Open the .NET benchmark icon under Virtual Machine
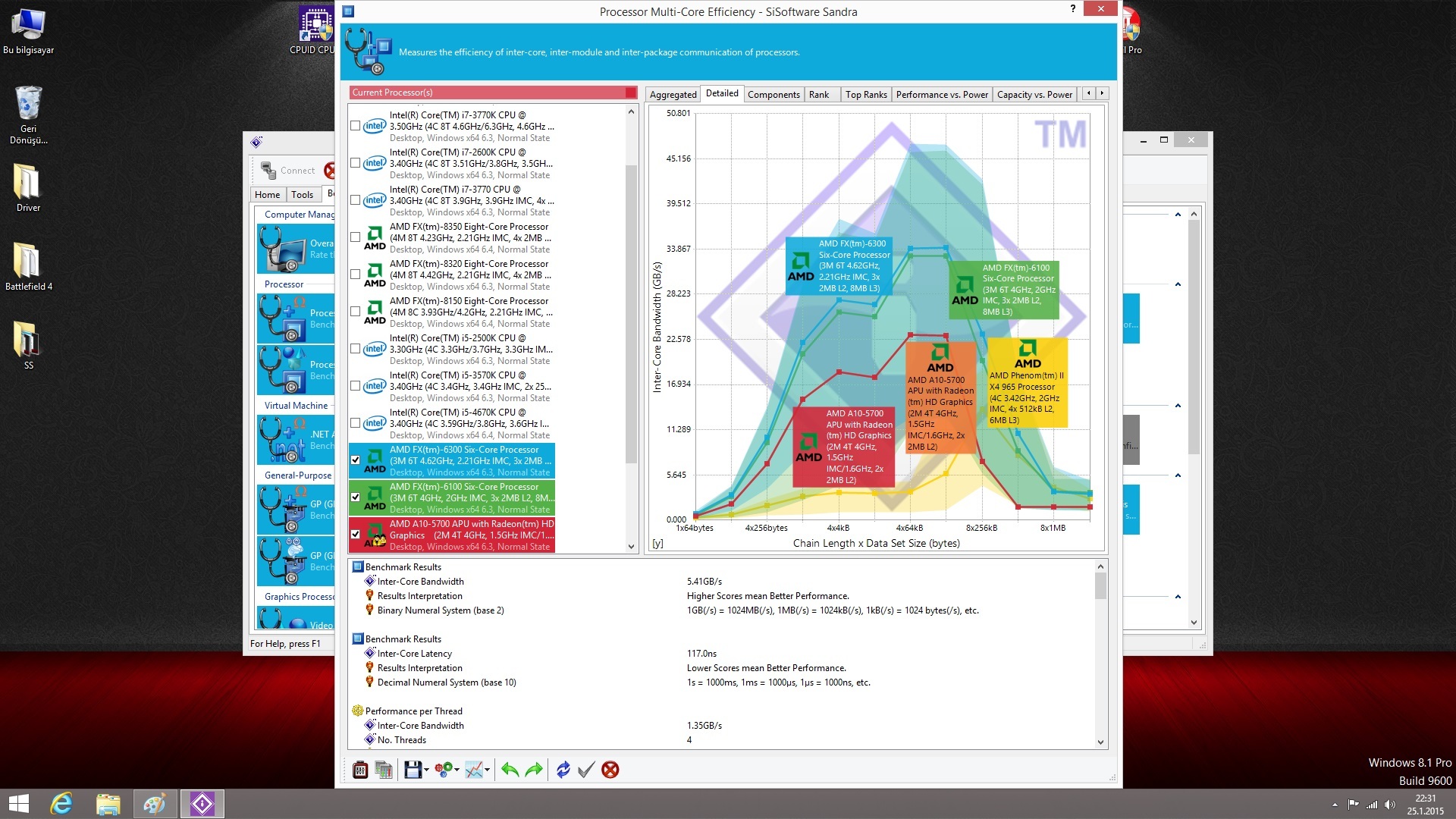1456x819 pixels. [x=296, y=440]
